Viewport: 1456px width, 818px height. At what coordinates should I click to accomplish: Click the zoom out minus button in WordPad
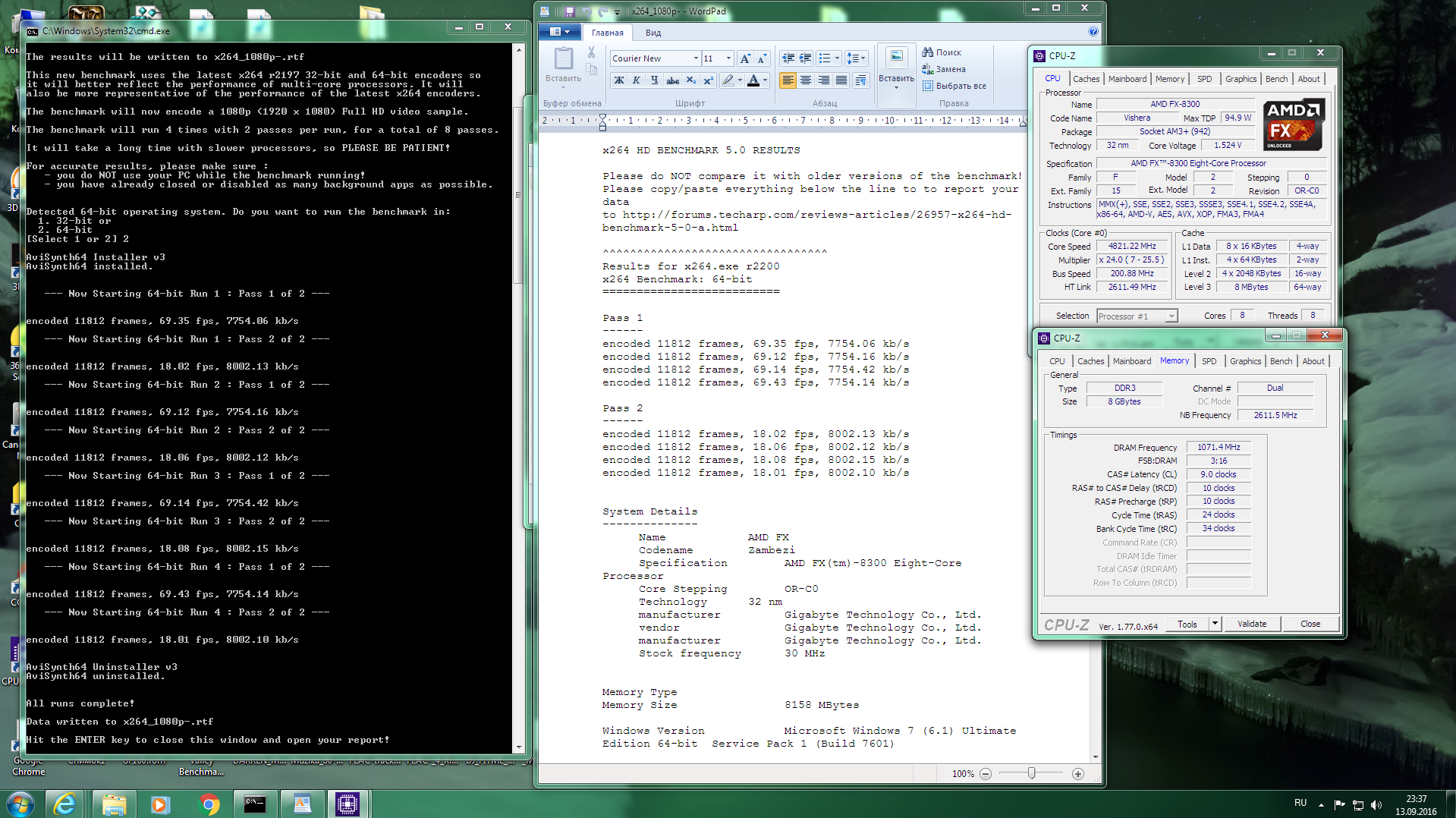986,773
